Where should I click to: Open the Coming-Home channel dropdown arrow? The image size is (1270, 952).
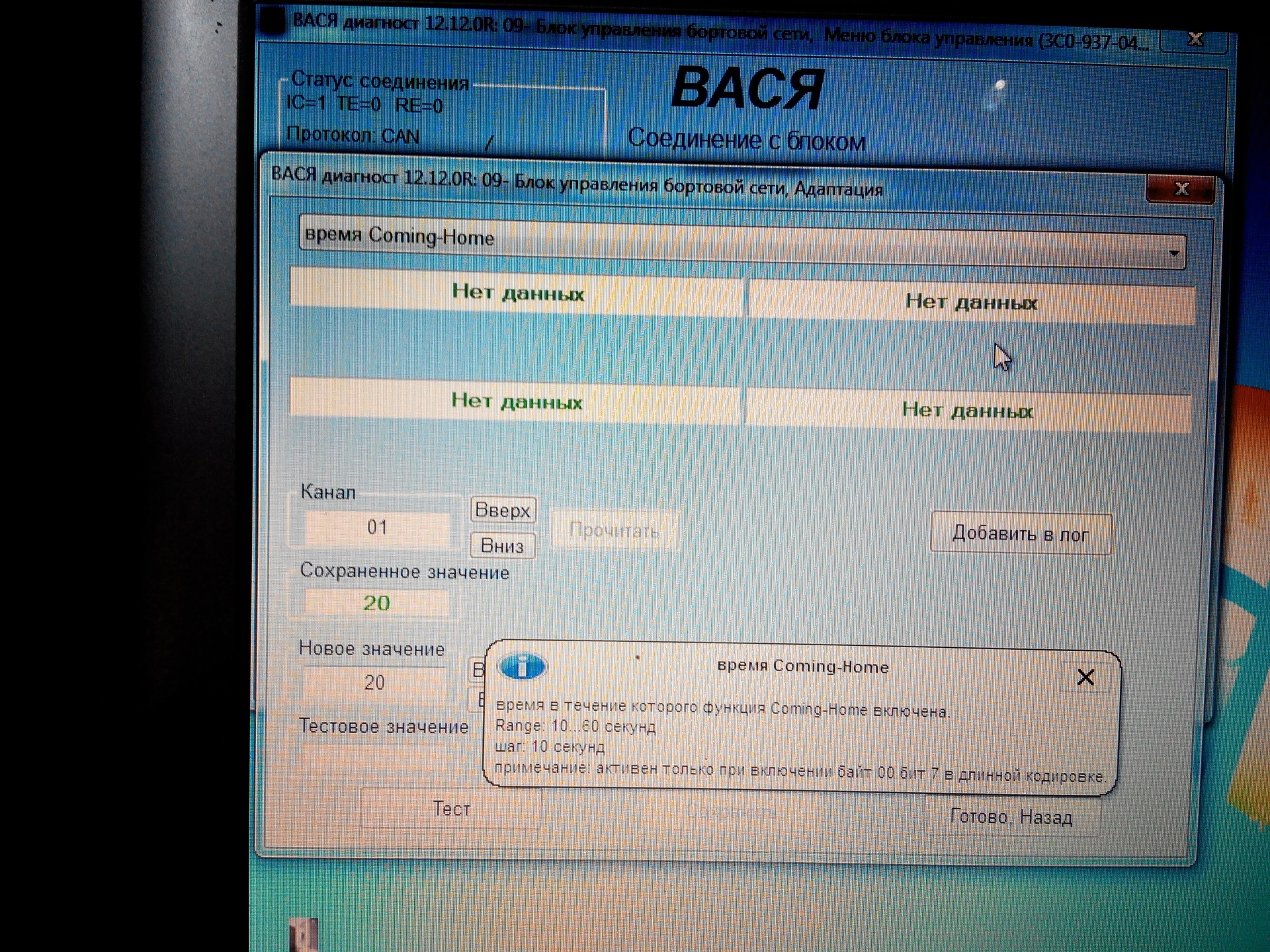(x=1174, y=253)
